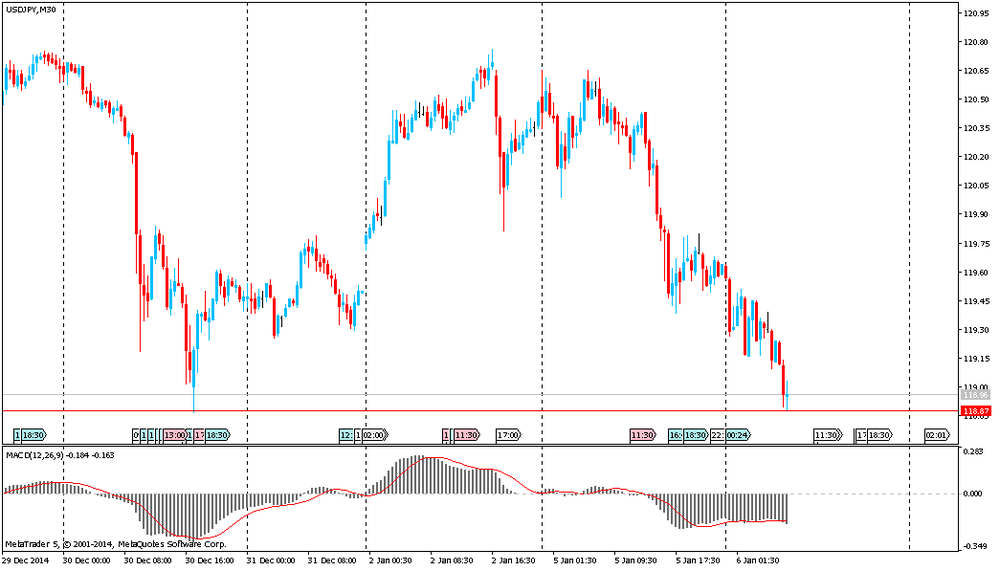Select the MACD(12,26,9) indicator label
This screenshot has height=571, width=1000.
coord(37,455)
